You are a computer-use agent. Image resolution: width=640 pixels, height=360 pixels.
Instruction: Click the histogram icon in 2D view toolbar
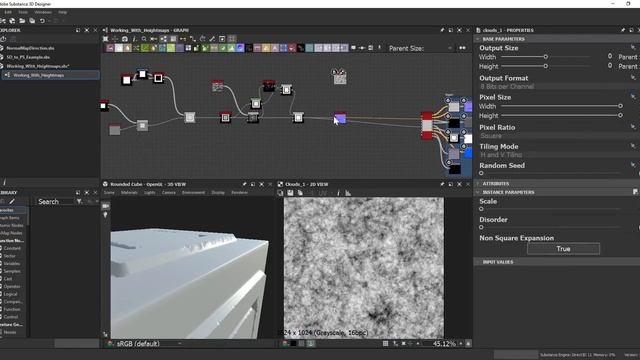348,193
